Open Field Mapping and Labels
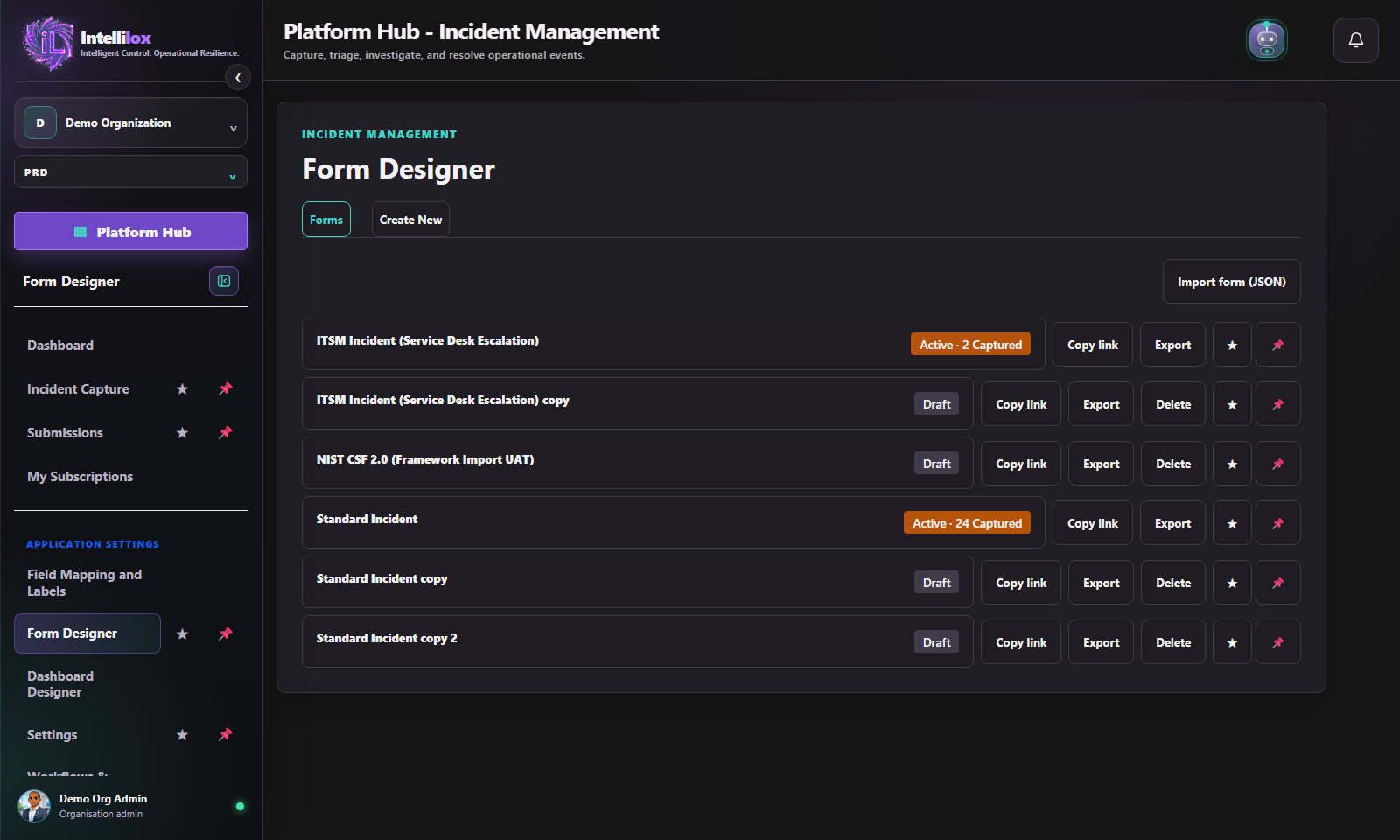Image resolution: width=1400 pixels, height=840 pixels. click(x=84, y=583)
